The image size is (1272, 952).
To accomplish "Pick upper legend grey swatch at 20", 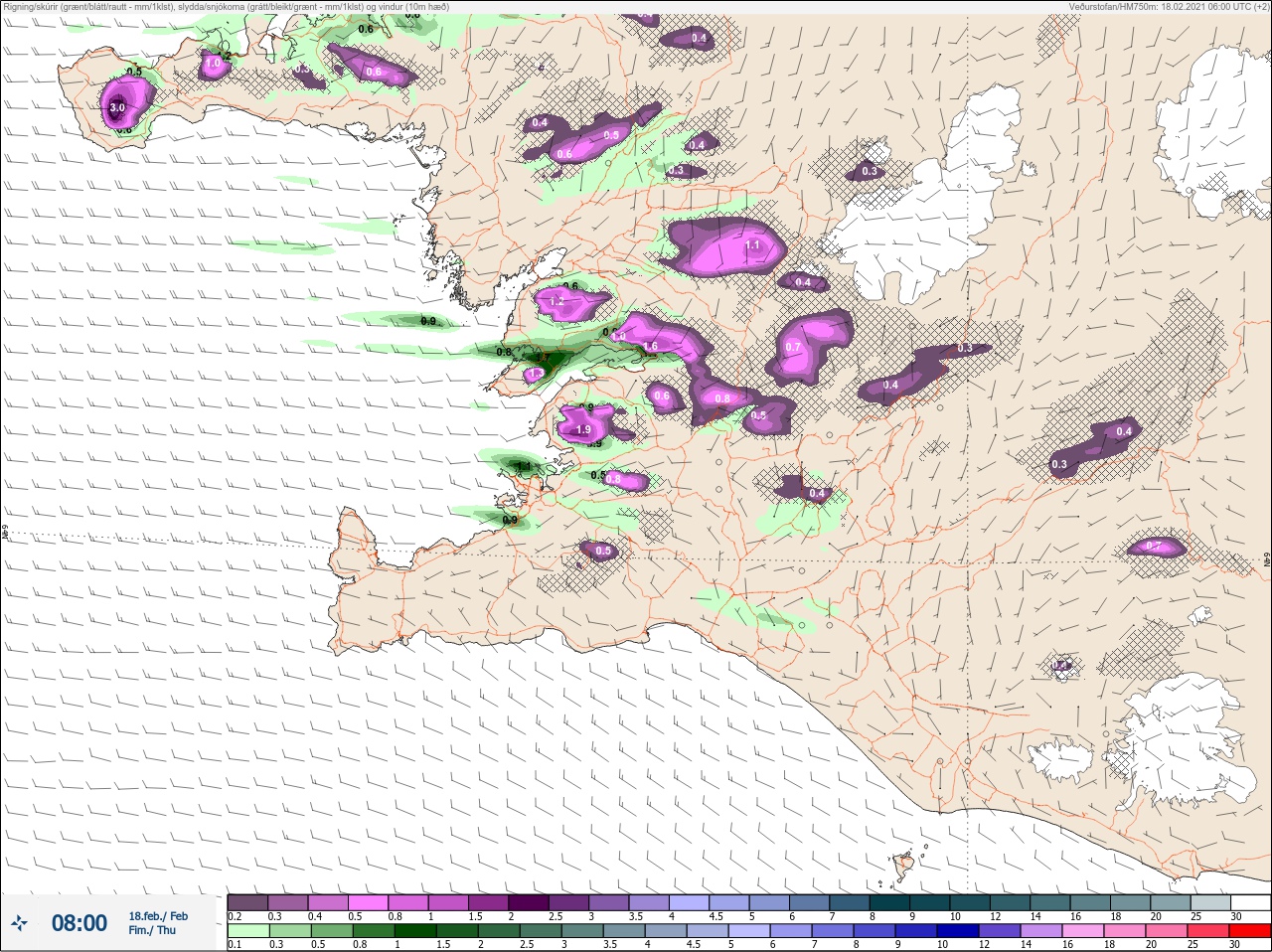I will tap(1171, 902).
